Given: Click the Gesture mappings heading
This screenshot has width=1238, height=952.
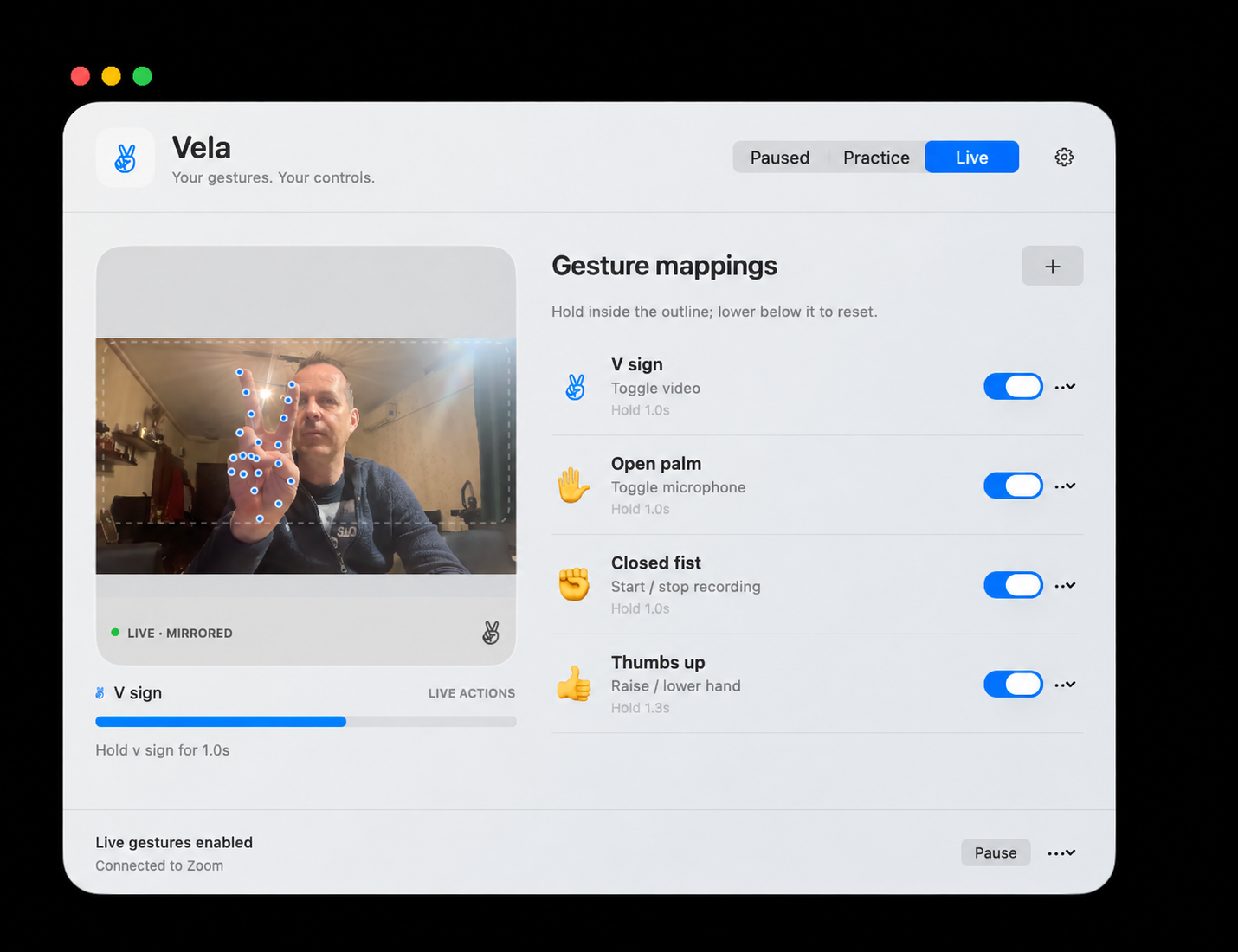Looking at the screenshot, I should (664, 266).
